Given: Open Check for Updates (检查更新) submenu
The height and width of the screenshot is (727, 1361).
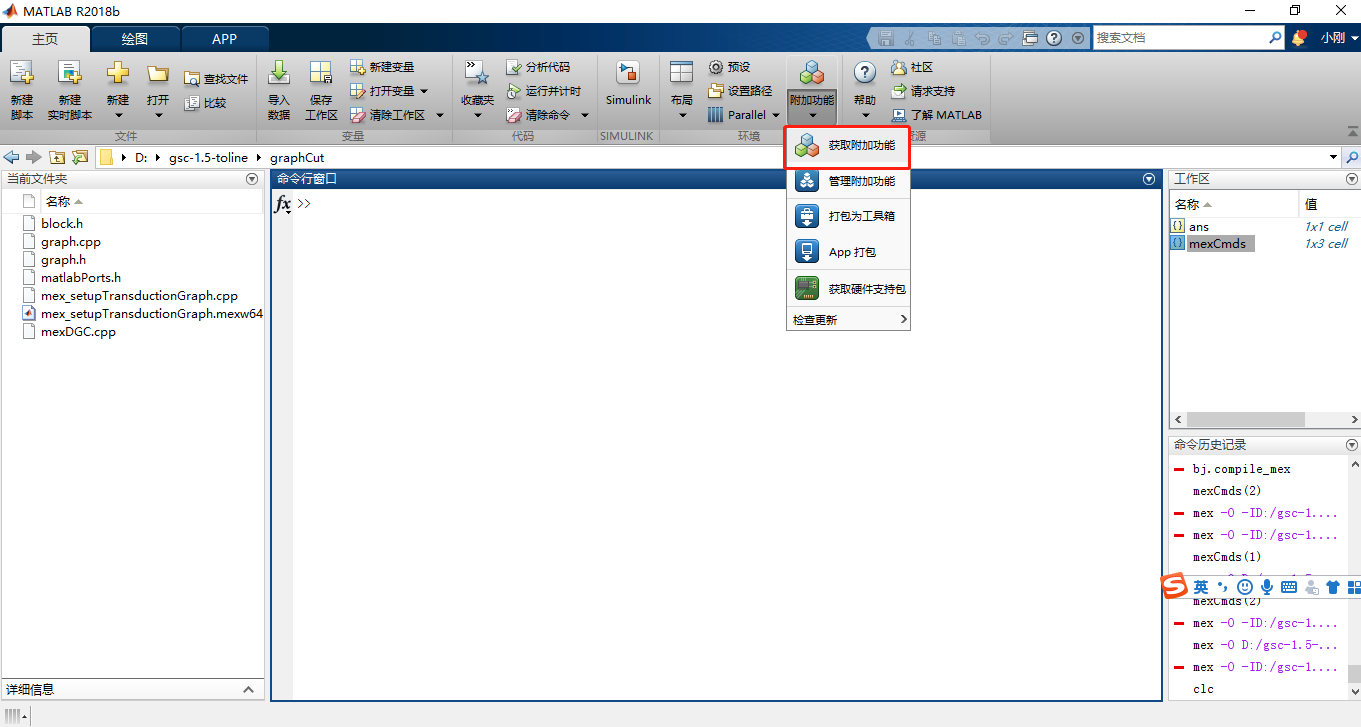Looking at the screenshot, I should coord(848,320).
